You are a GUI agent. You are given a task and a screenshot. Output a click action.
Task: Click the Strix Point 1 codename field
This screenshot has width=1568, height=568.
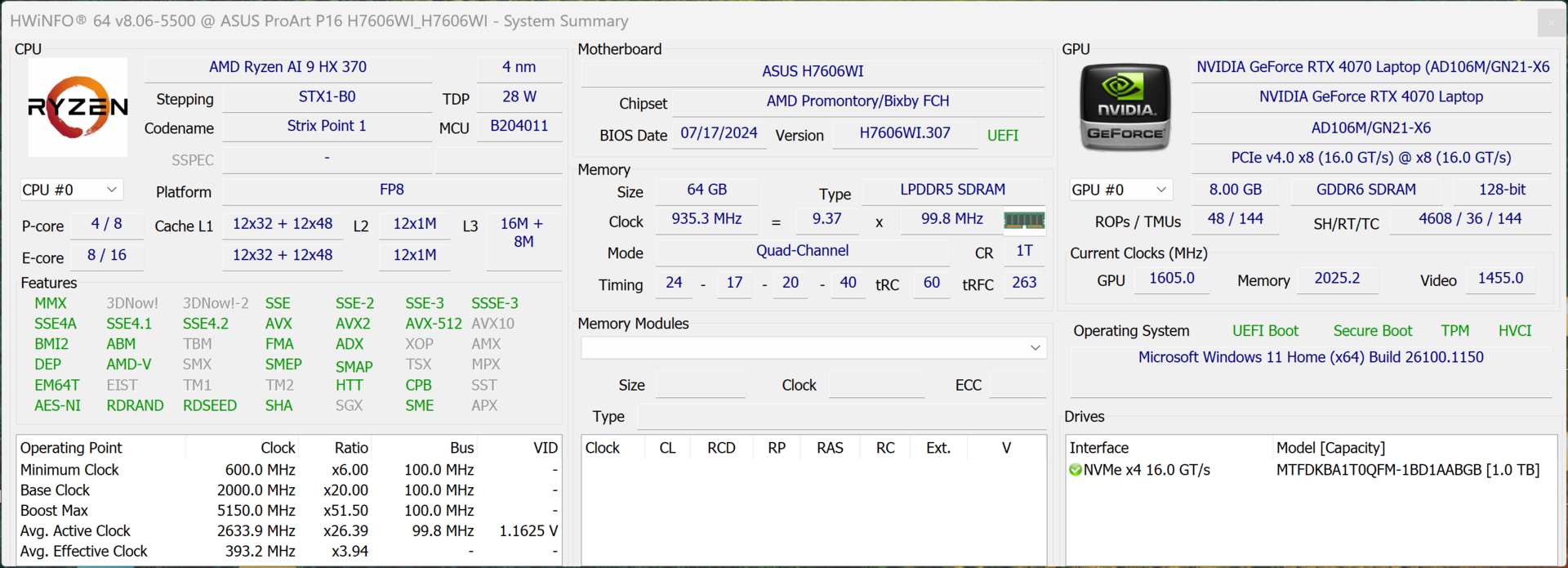pos(326,126)
